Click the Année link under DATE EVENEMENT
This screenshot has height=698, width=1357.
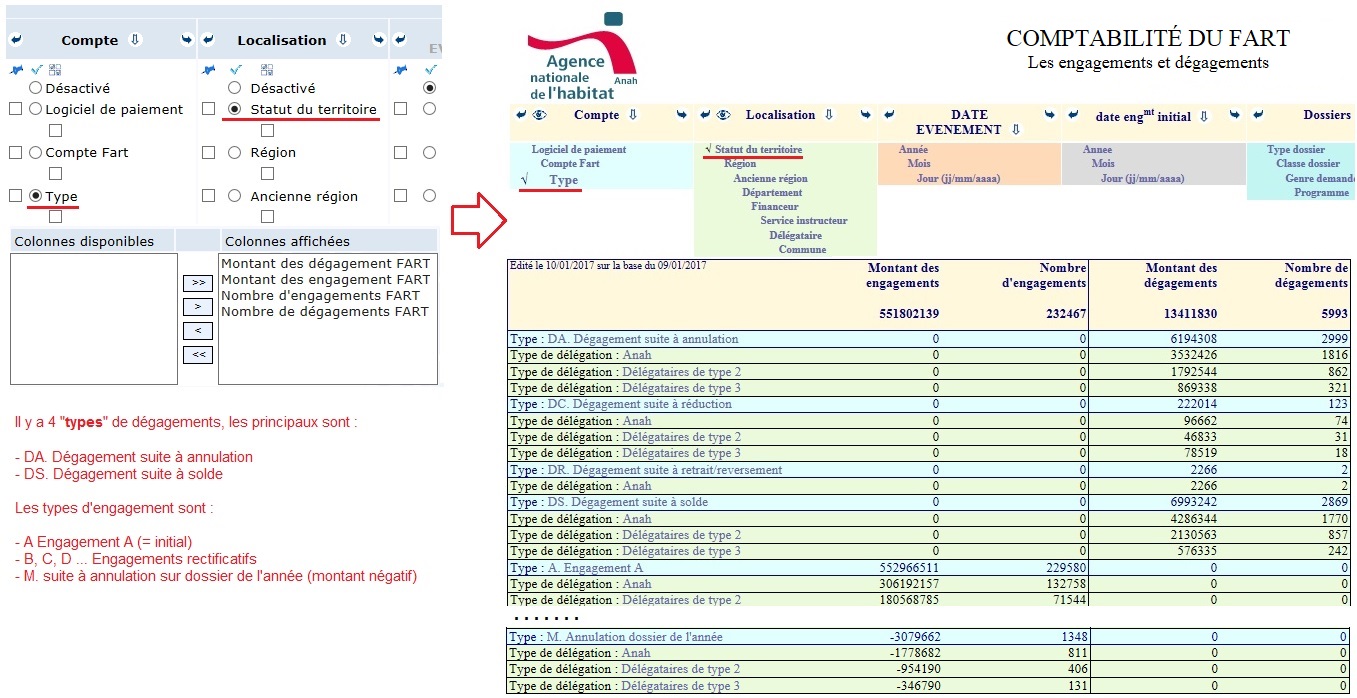[913, 150]
